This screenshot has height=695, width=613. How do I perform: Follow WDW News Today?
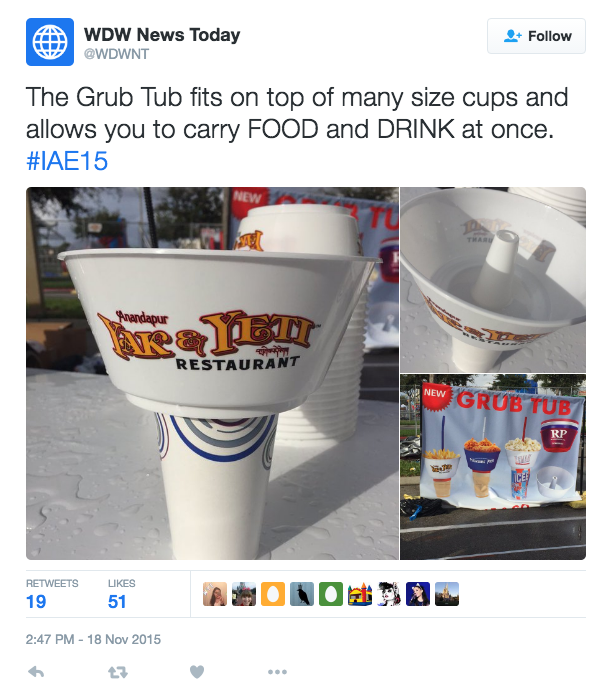coord(536,36)
